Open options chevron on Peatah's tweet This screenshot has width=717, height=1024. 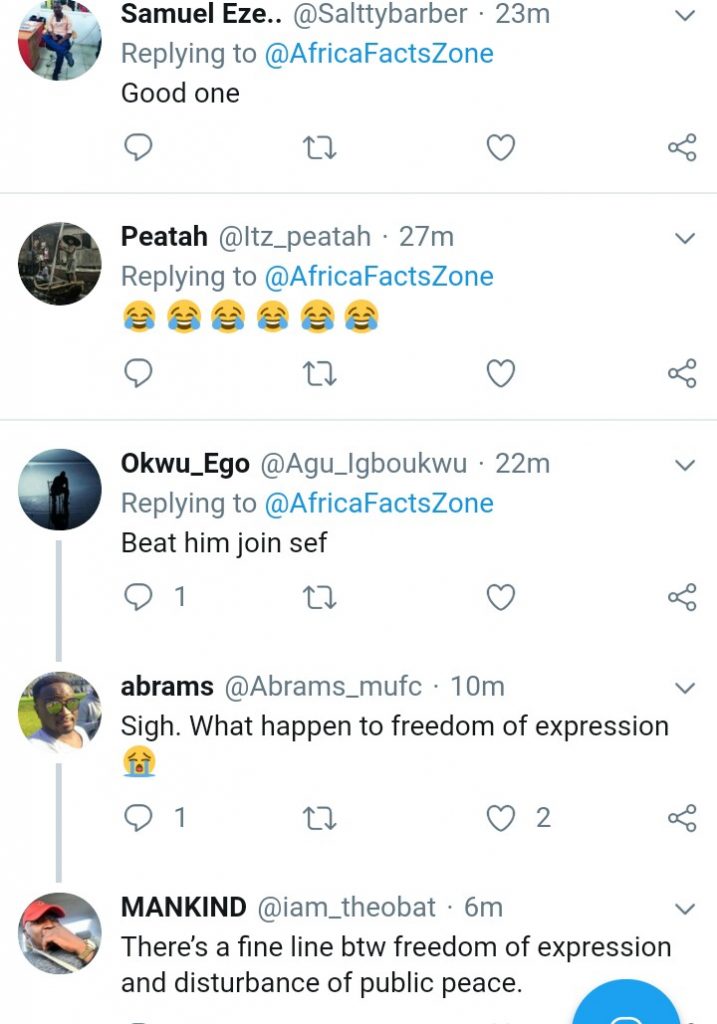click(685, 238)
